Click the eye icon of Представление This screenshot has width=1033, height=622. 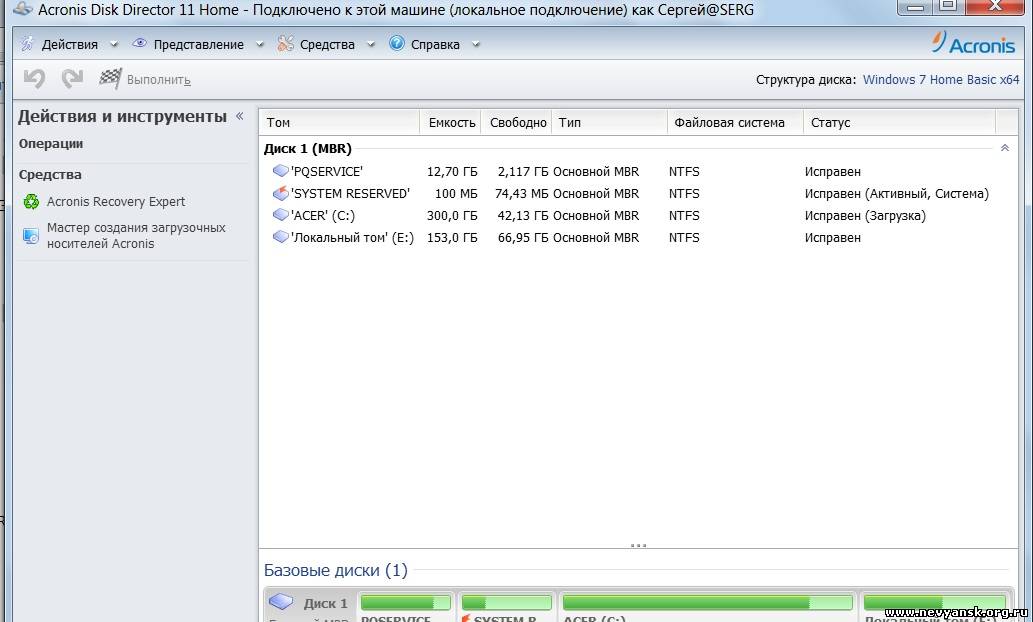tap(139, 43)
